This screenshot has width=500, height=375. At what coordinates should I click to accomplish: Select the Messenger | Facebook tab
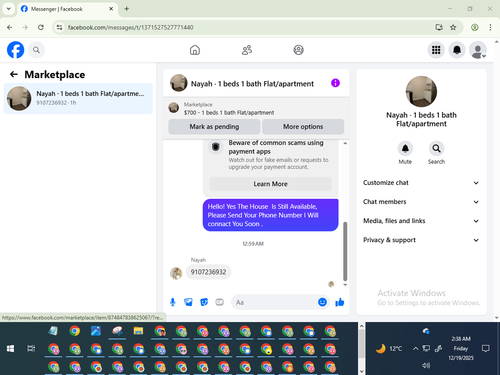pyautogui.click(x=67, y=9)
